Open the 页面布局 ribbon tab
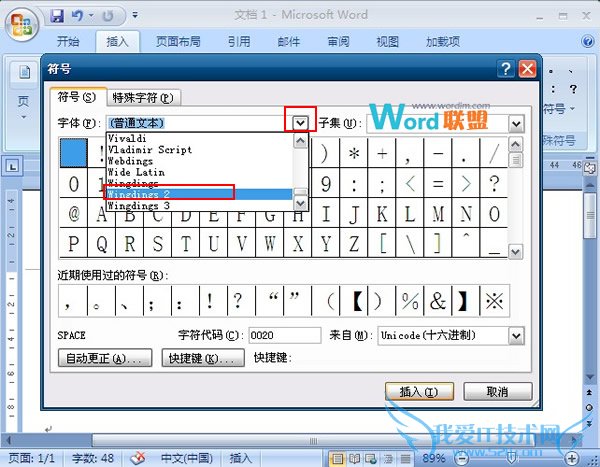The image size is (600, 467). pyautogui.click(x=178, y=41)
